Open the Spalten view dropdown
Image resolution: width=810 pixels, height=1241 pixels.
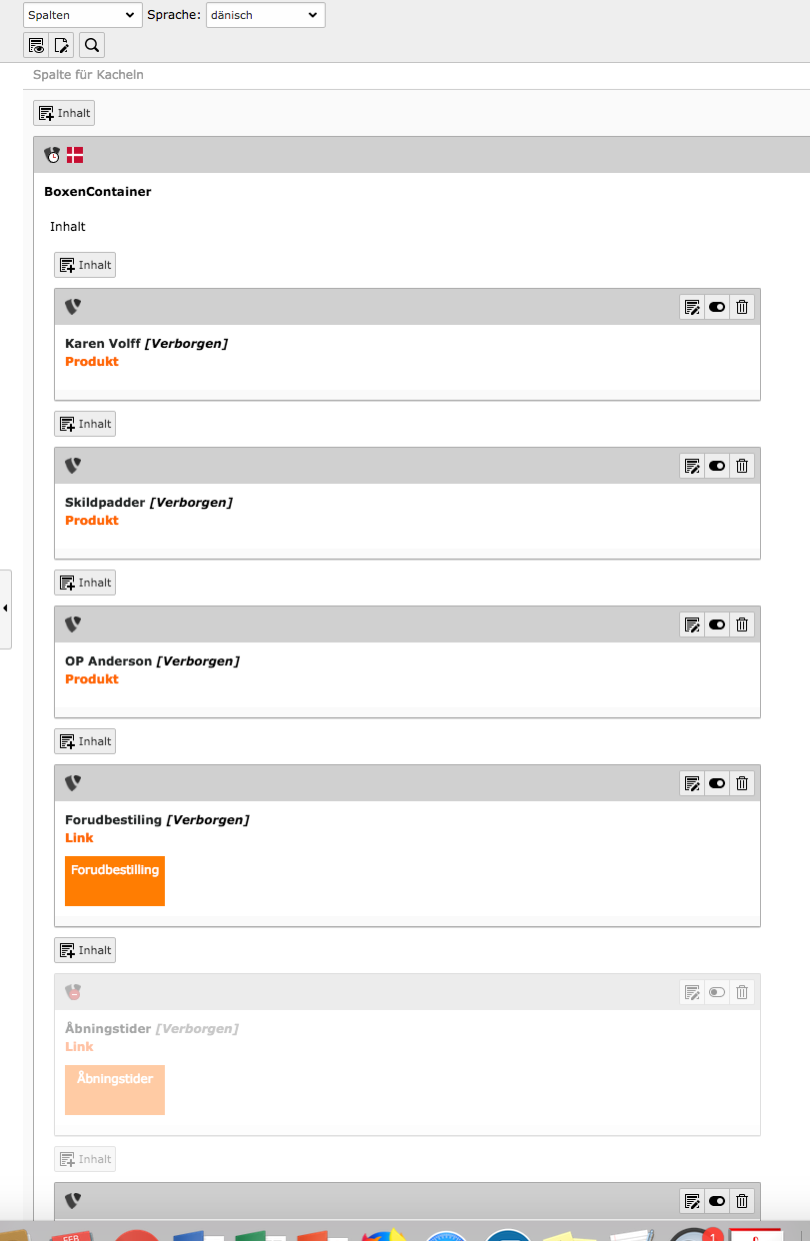[83, 15]
